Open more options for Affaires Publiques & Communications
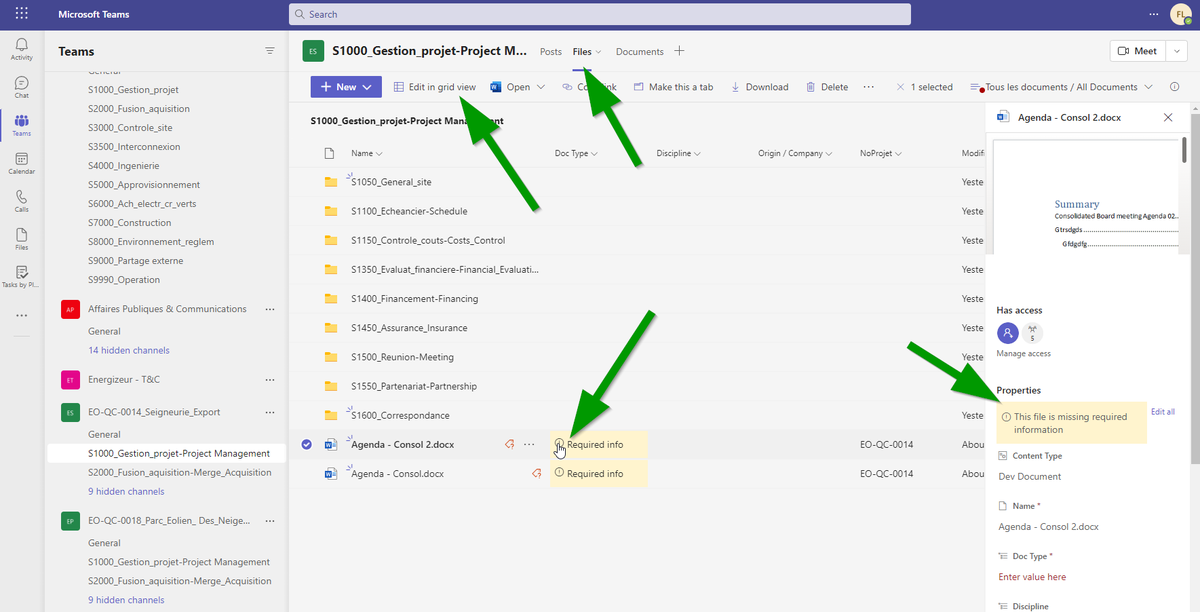 [x=269, y=309]
